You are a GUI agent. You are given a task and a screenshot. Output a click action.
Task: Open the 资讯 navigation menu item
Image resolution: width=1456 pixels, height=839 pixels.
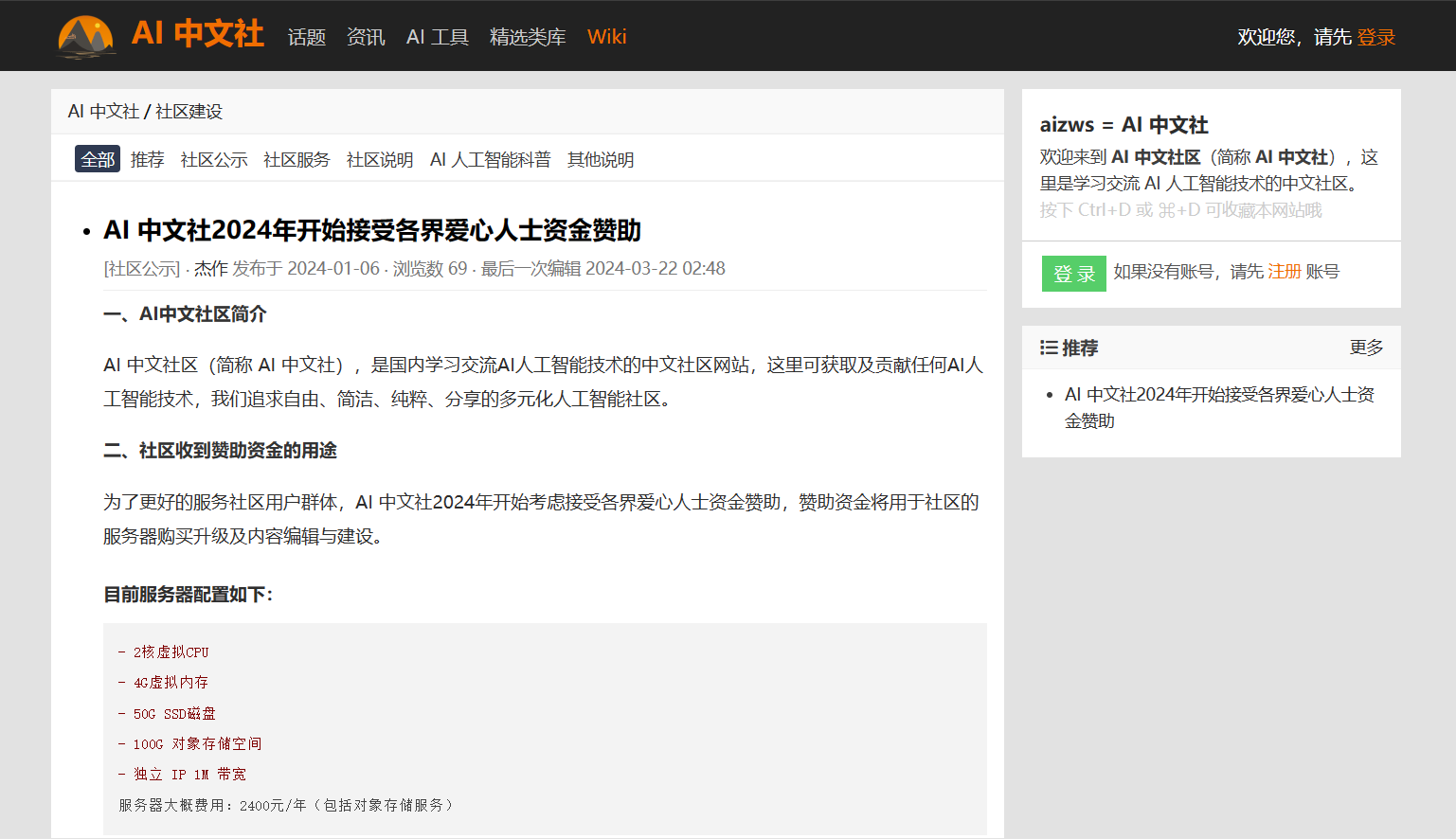(366, 37)
